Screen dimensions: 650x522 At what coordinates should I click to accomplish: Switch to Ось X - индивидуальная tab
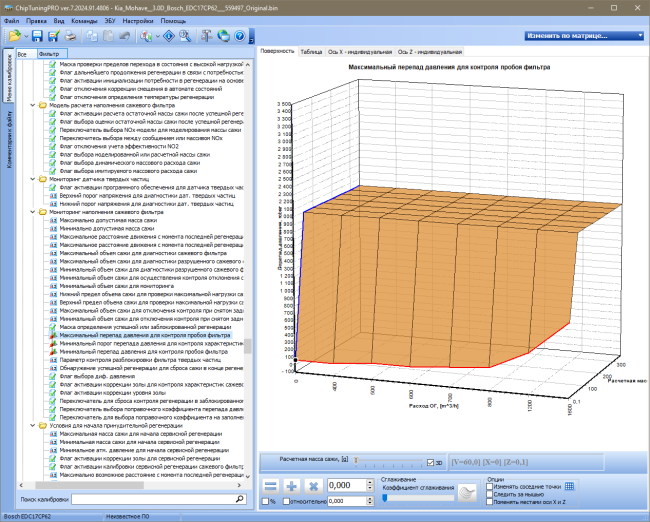coord(360,52)
